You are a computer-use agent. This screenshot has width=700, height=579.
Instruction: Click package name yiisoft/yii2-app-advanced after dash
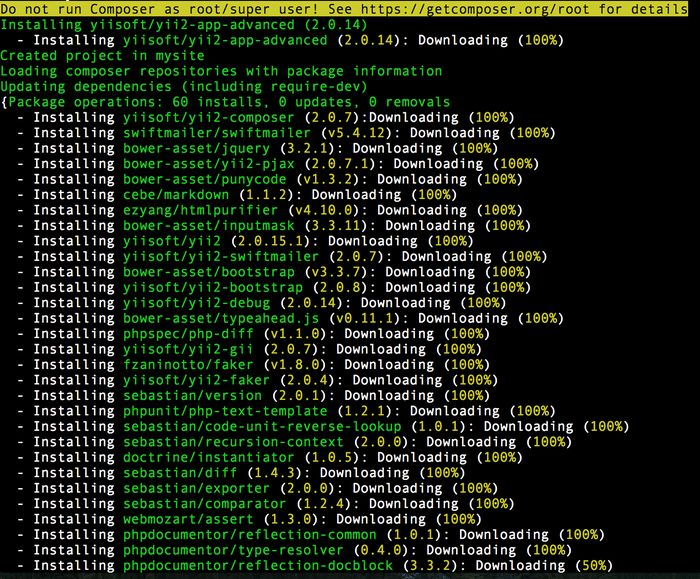225,40
